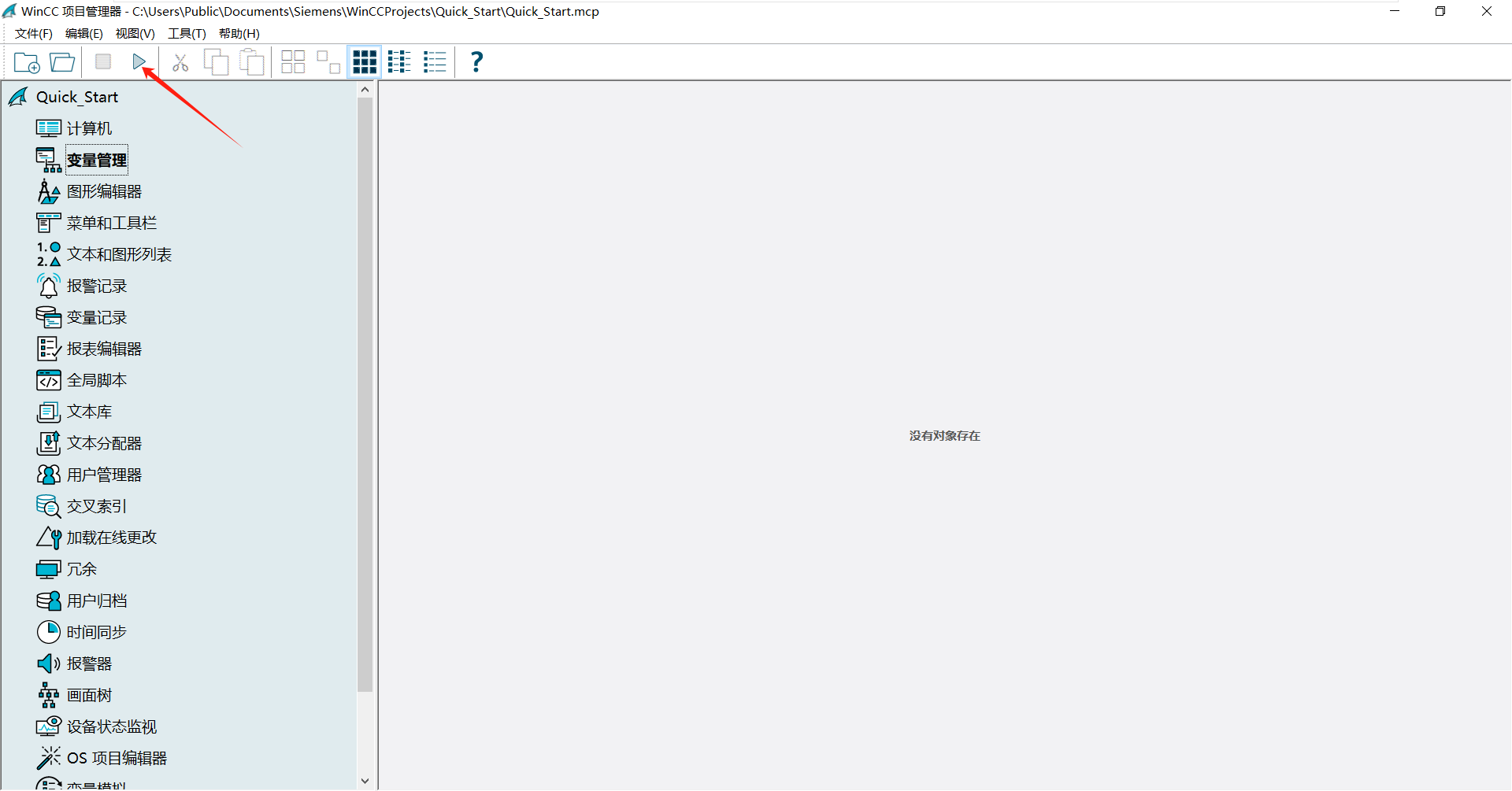Select 文本和图形列表 tree item

120,254
